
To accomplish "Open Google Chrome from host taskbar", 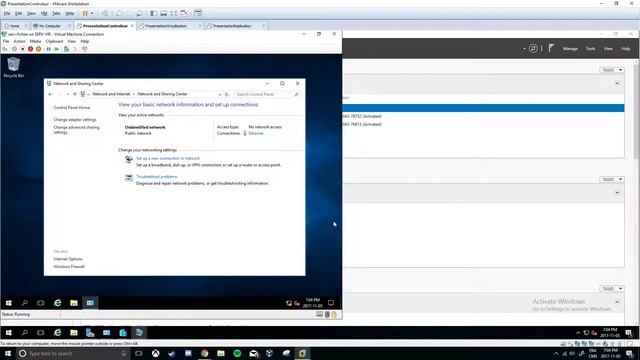I will 204,354.
